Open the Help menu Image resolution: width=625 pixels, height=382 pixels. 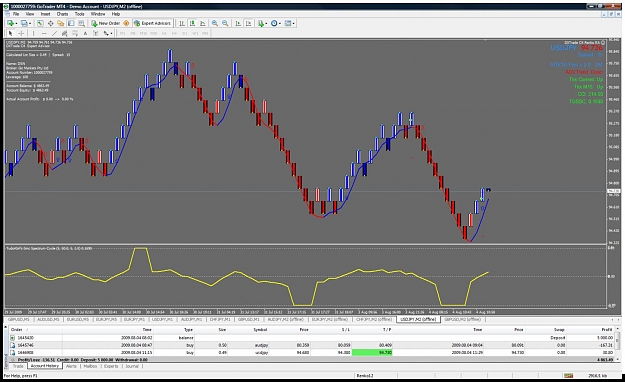[116, 14]
